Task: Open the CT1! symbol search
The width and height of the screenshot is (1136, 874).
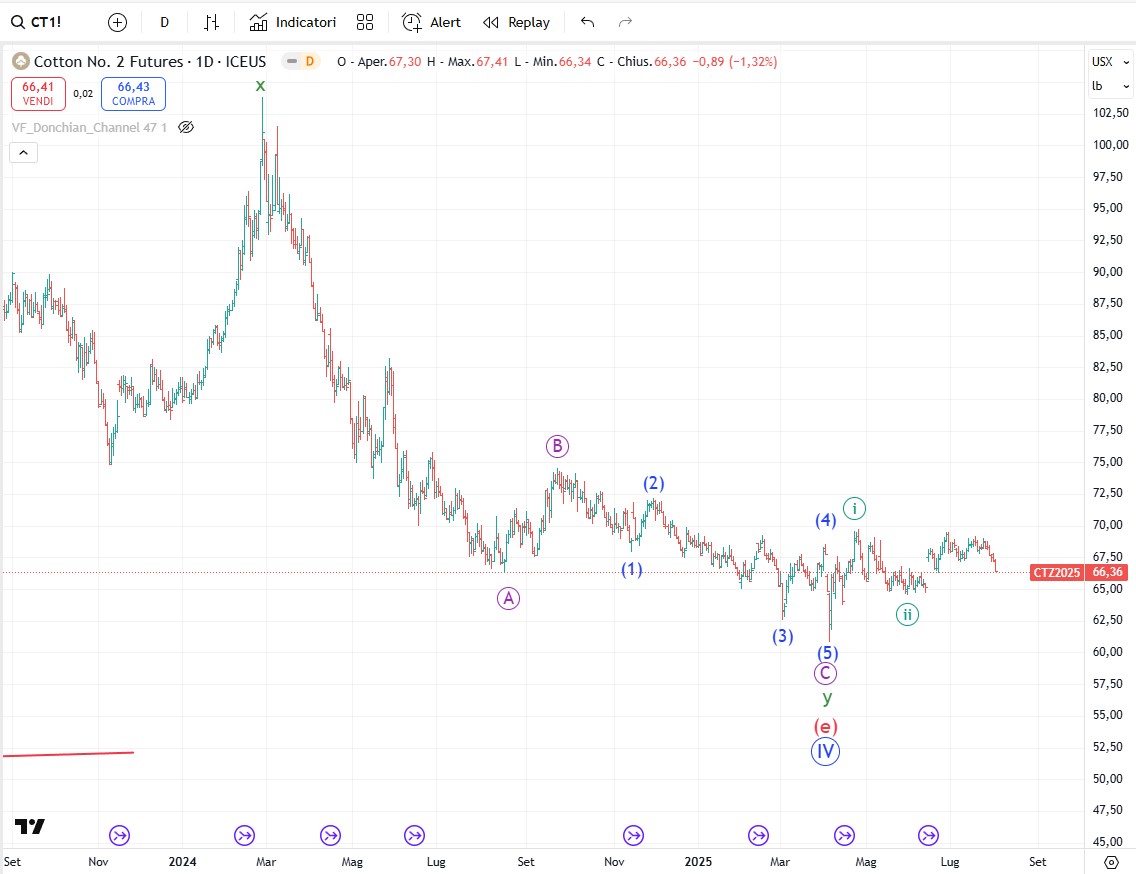Action: [x=38, y=22]
